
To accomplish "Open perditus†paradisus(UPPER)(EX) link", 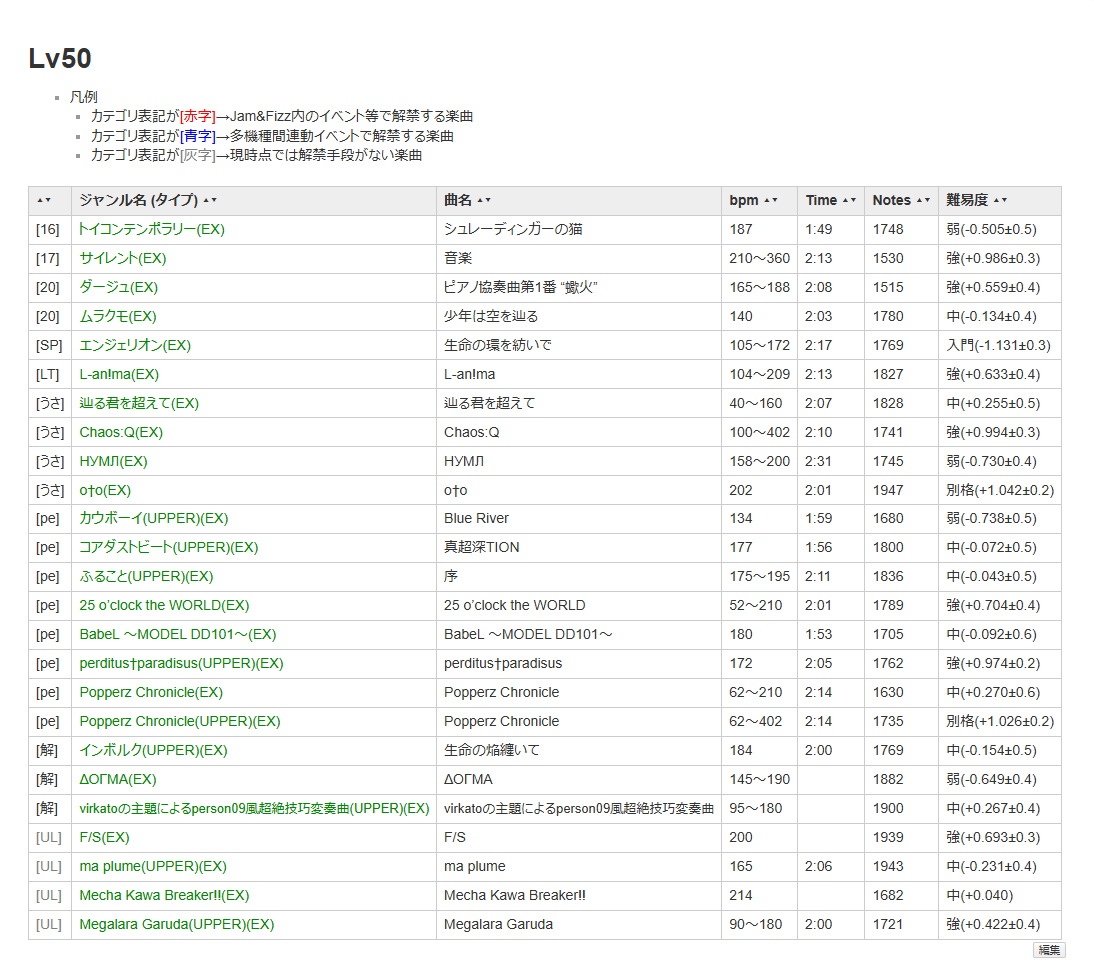I will click(181, 663).
